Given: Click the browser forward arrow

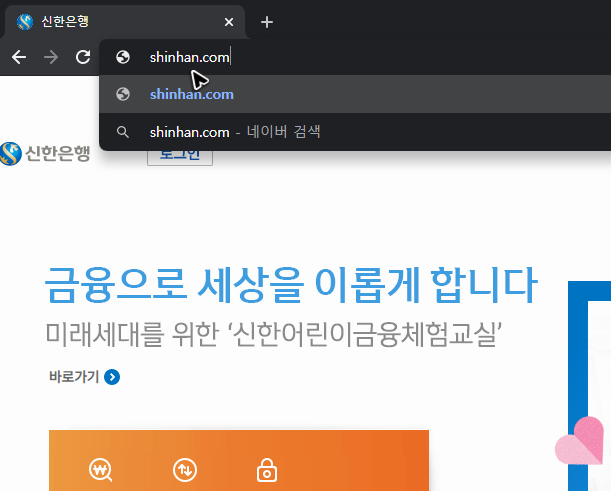Looking at the screenshot, I should (x=51, y=57).
